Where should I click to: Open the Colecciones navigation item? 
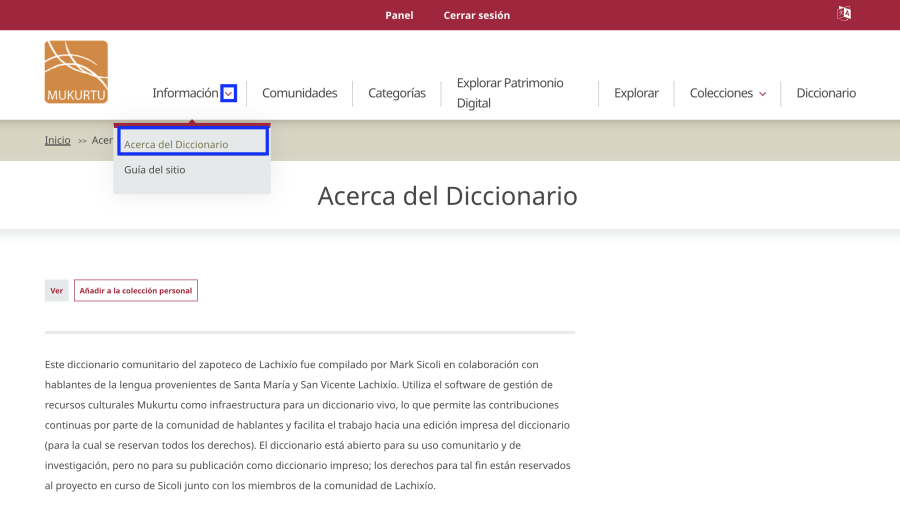point(721,93)
